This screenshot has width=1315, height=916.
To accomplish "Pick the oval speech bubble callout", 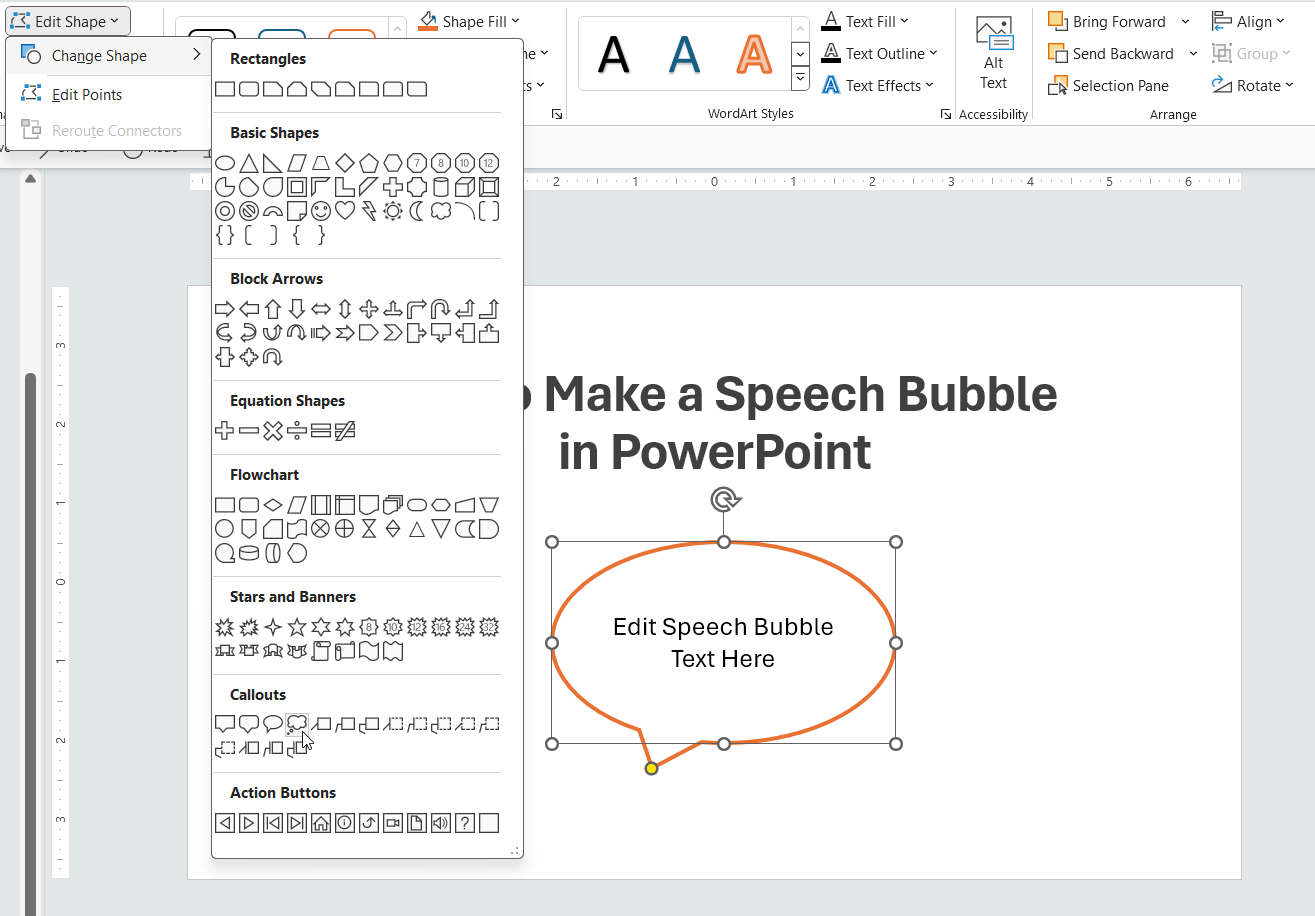I will [273, 724].
